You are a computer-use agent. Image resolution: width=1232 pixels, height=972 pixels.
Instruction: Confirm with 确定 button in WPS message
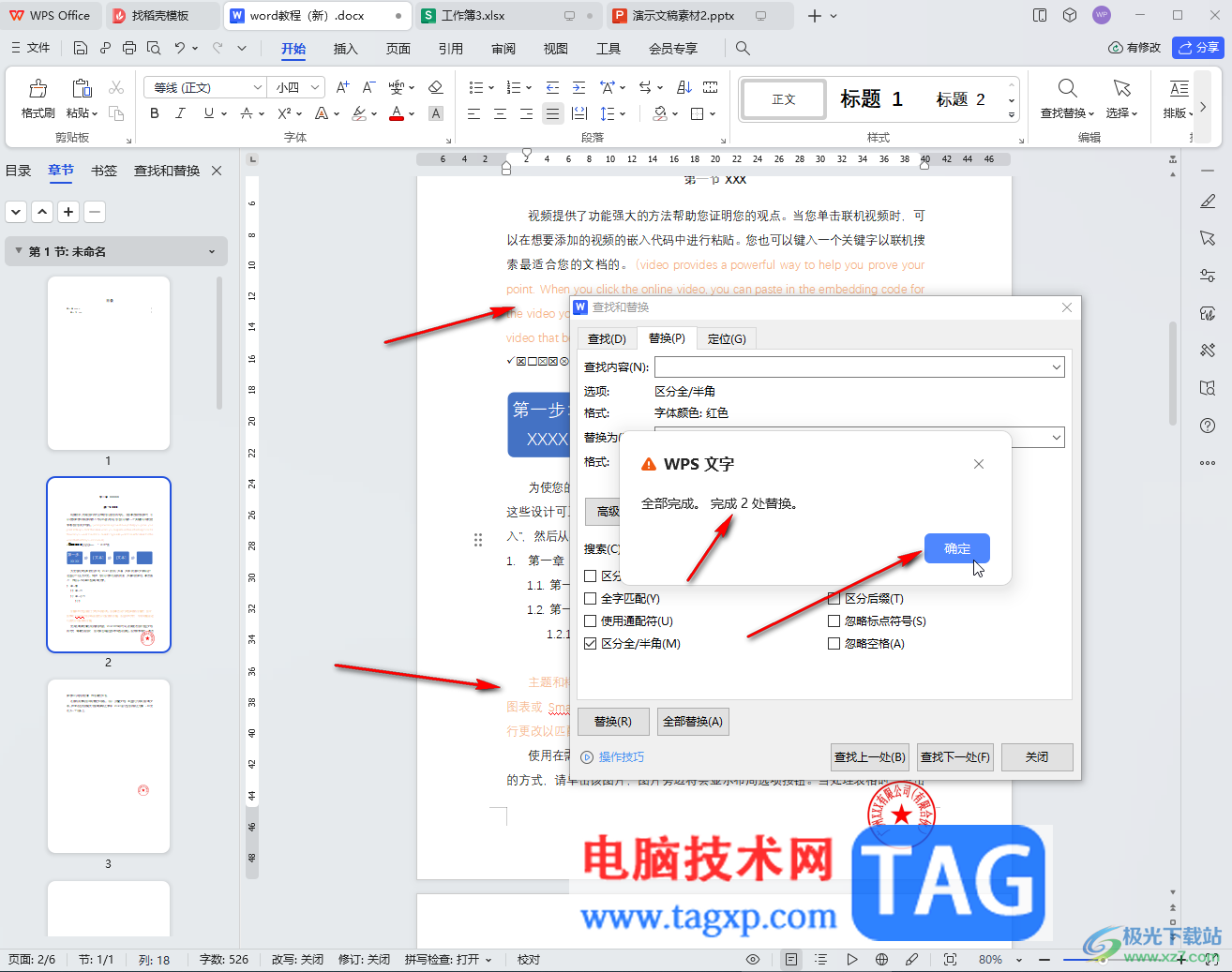pos(957,548)
